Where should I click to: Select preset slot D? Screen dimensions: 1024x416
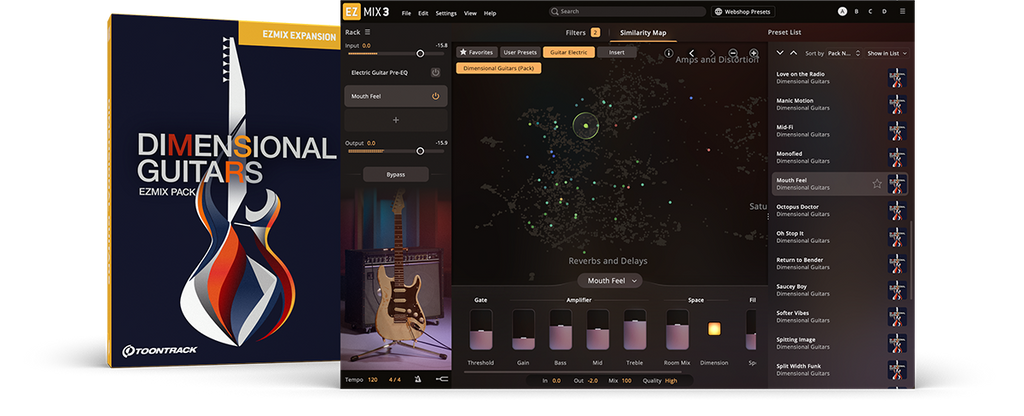point(884,11)
